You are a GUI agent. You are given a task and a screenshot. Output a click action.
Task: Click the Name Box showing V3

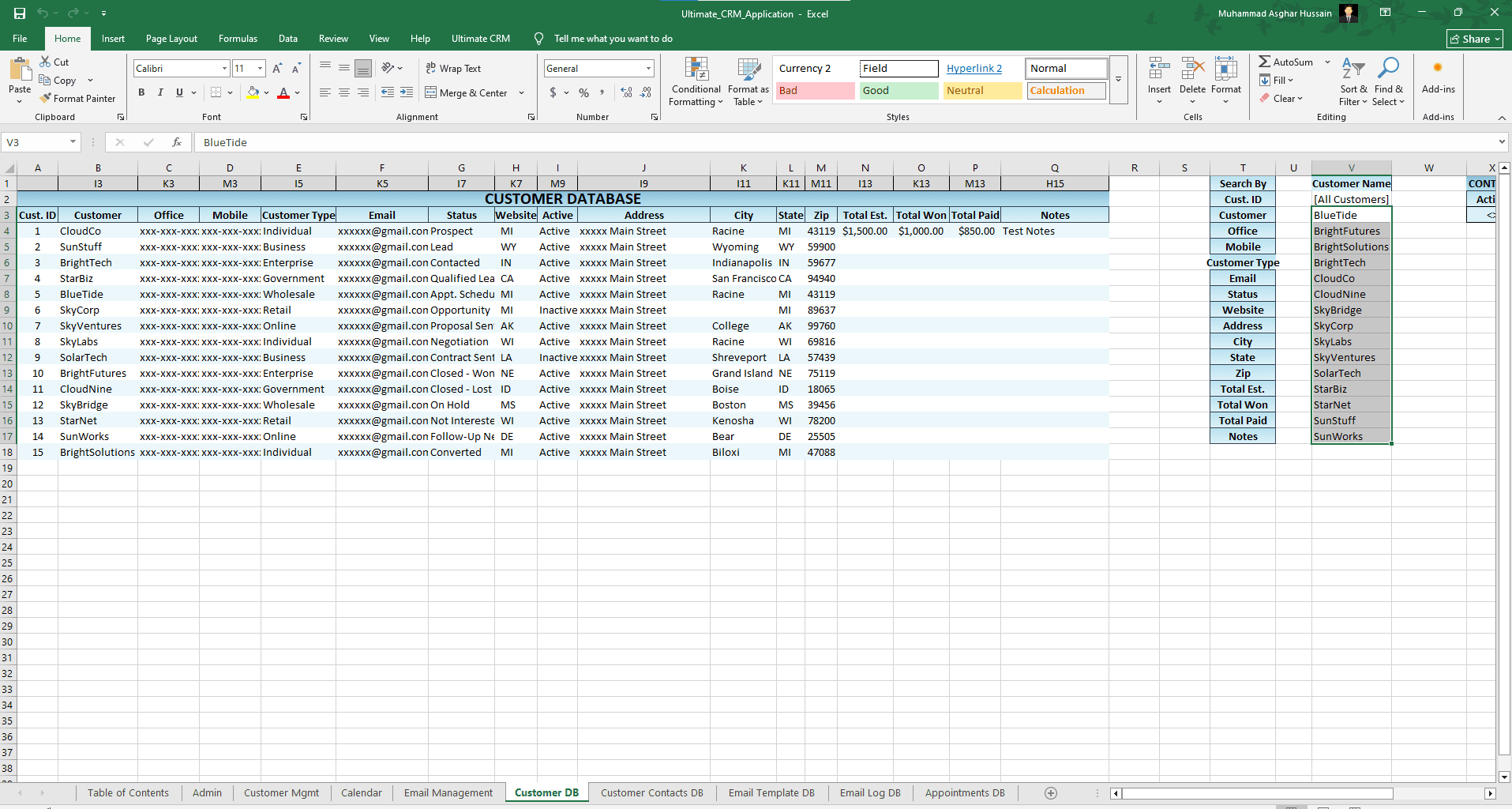(35, 142)
